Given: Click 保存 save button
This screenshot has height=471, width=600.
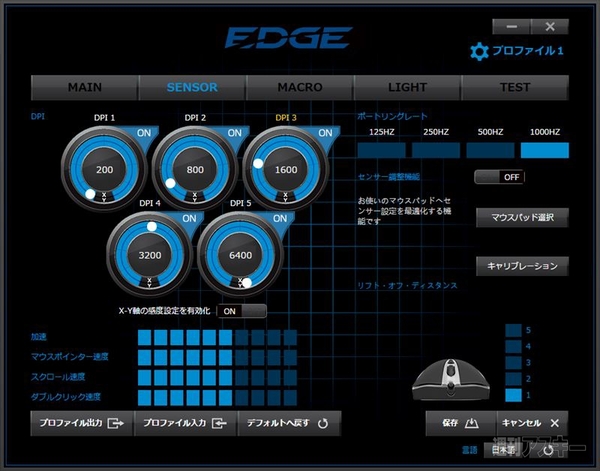Looking at the screenshot, I should (x=461, y=423).
